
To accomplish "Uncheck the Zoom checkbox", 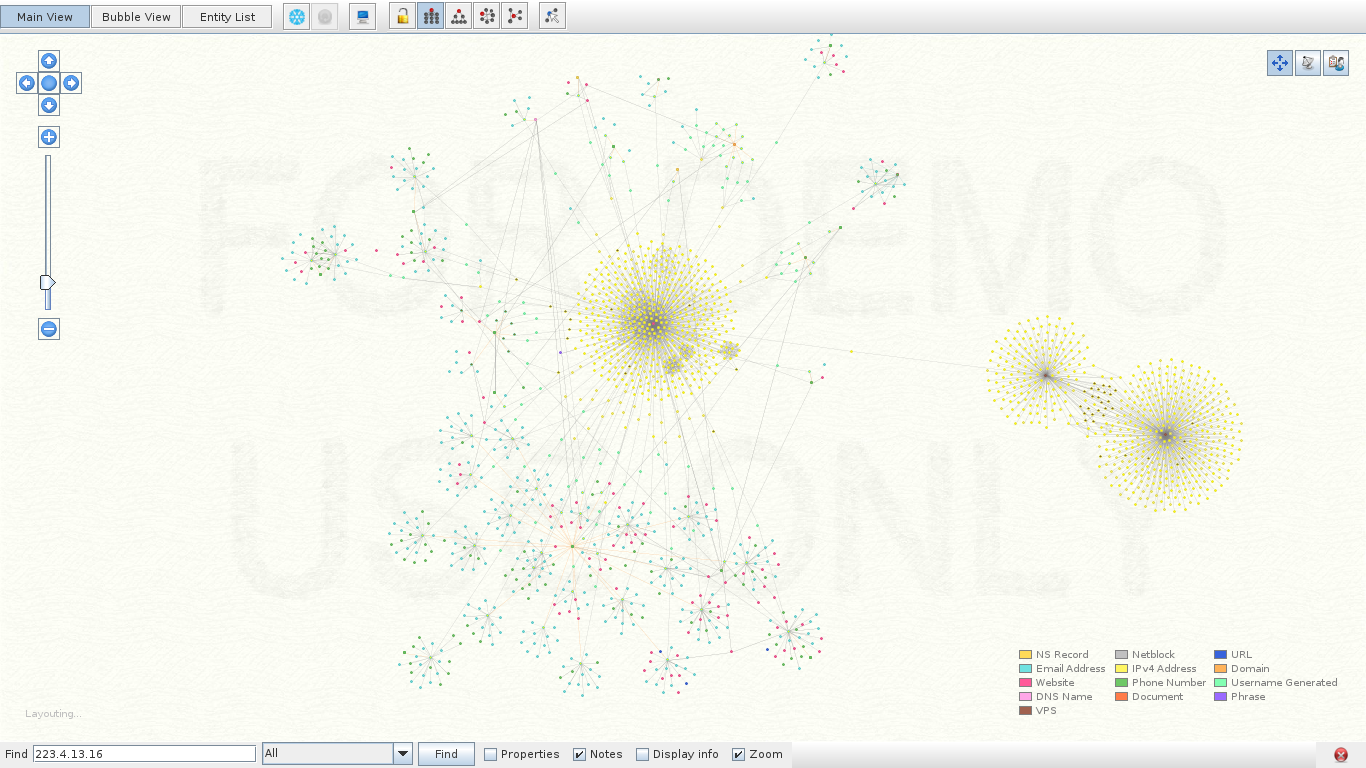I will click(738, 754).
